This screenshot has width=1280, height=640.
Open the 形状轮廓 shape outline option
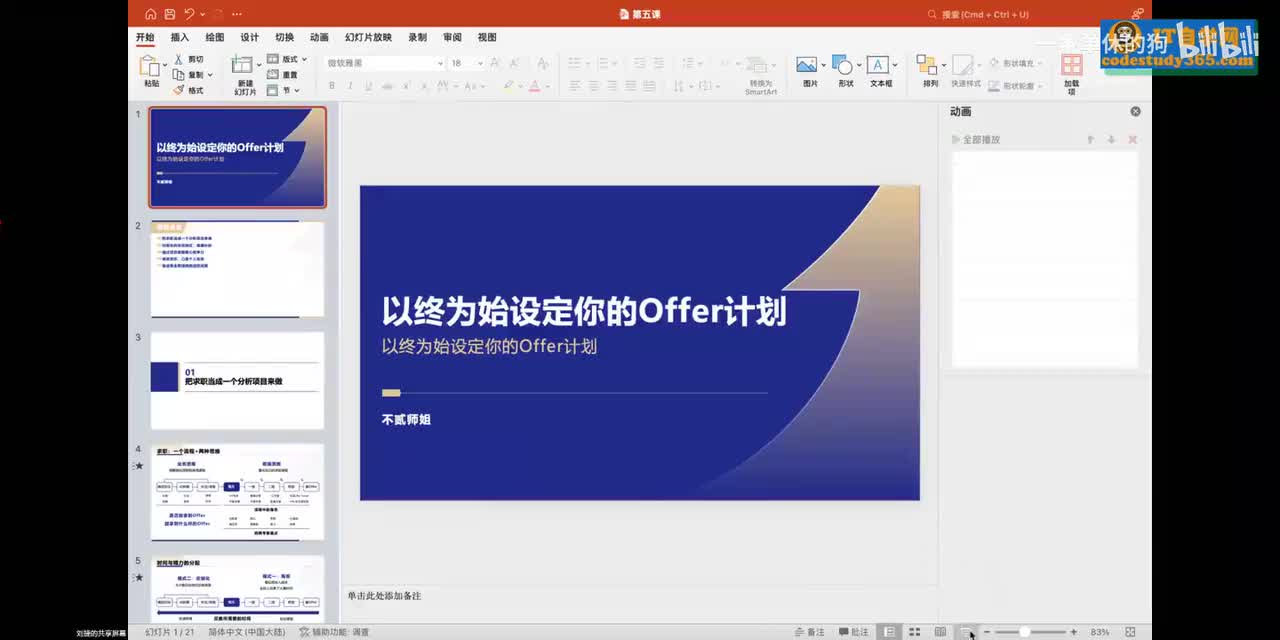click(x=1014, y=86)
